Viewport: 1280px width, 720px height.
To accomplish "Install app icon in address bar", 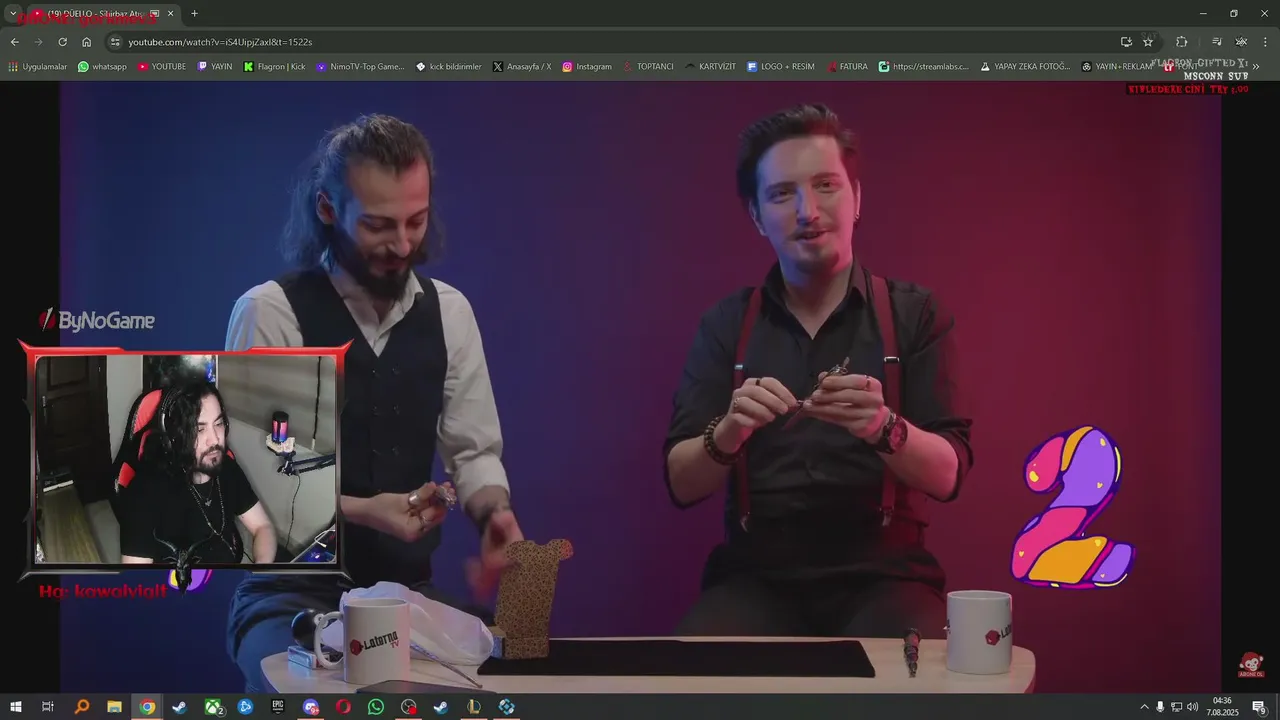I will click(x=1126, y=42).
